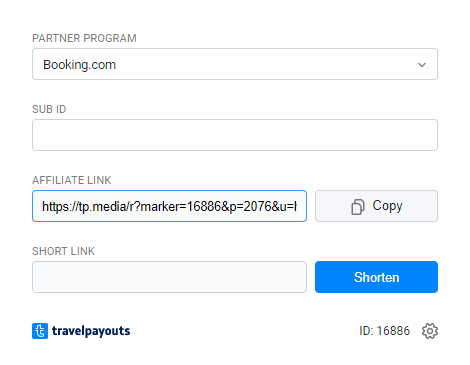
Task: Click the Shorten button
Action: (376, 277)
